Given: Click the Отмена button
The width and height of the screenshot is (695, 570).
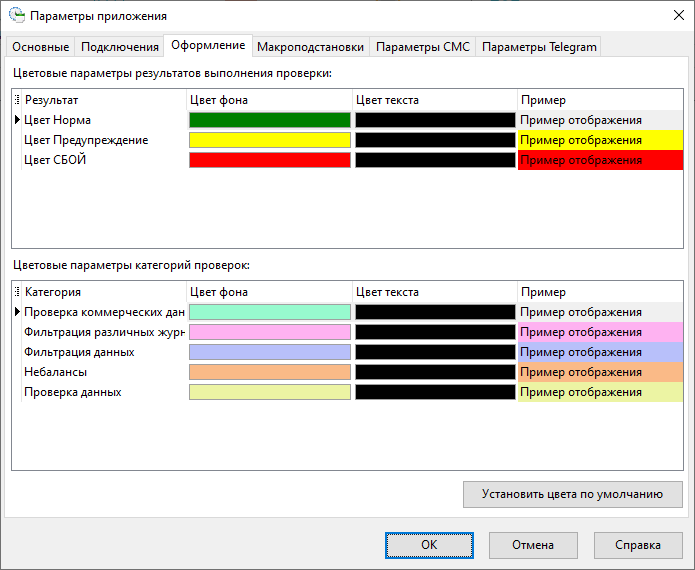Looking at the screenshot, I should pyautogui.click(x=533, y=545).
